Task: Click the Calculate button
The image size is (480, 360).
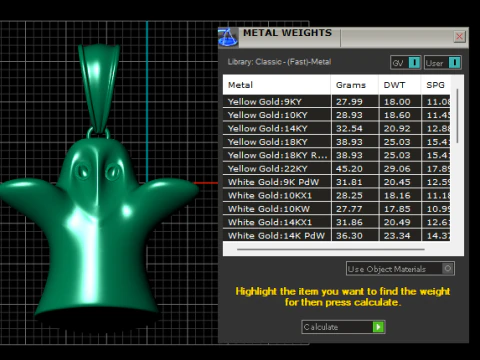Action: pyautogui.click(x=343, y=327)
